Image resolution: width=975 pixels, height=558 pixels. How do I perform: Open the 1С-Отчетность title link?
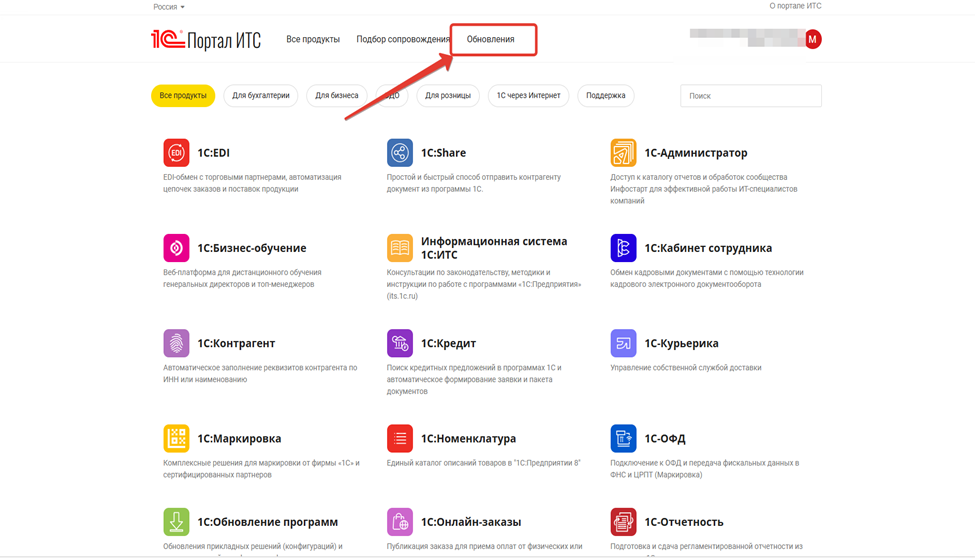click(684, 522)
